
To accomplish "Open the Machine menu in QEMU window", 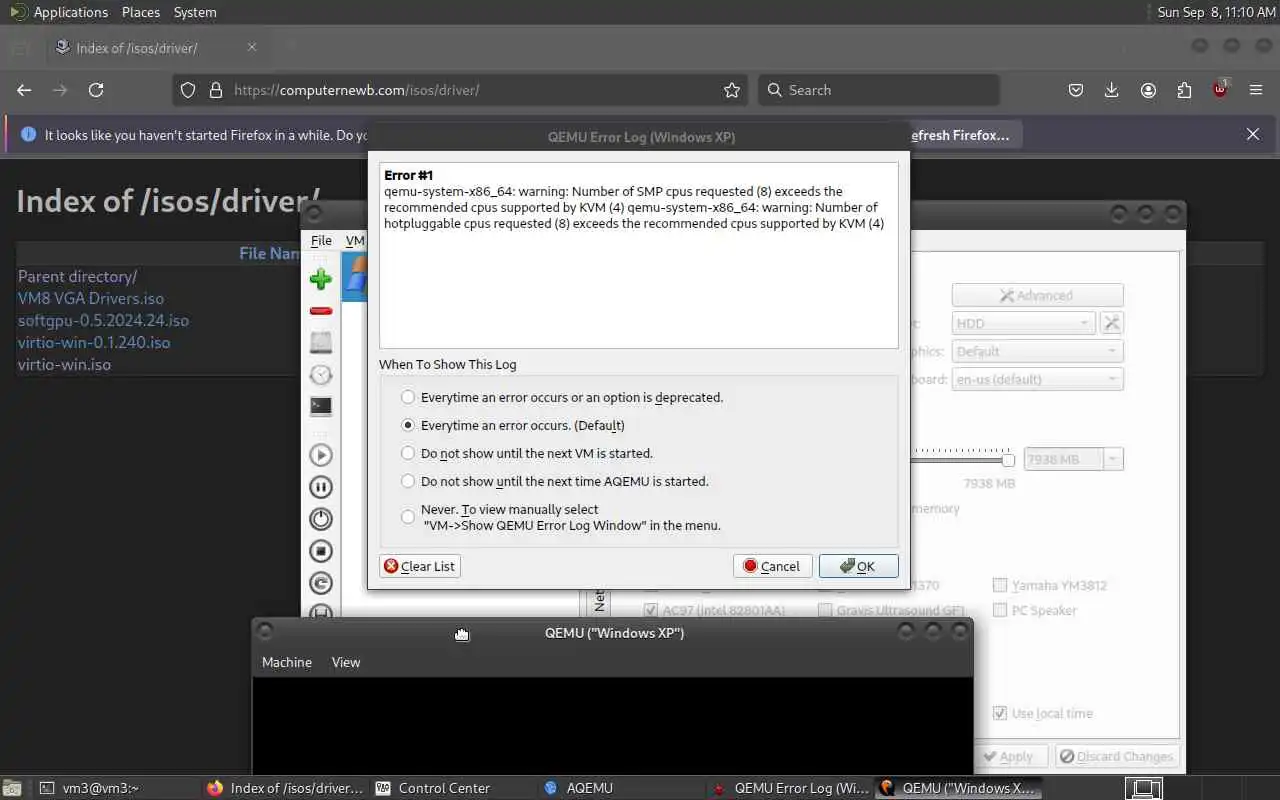I will 287,662.
